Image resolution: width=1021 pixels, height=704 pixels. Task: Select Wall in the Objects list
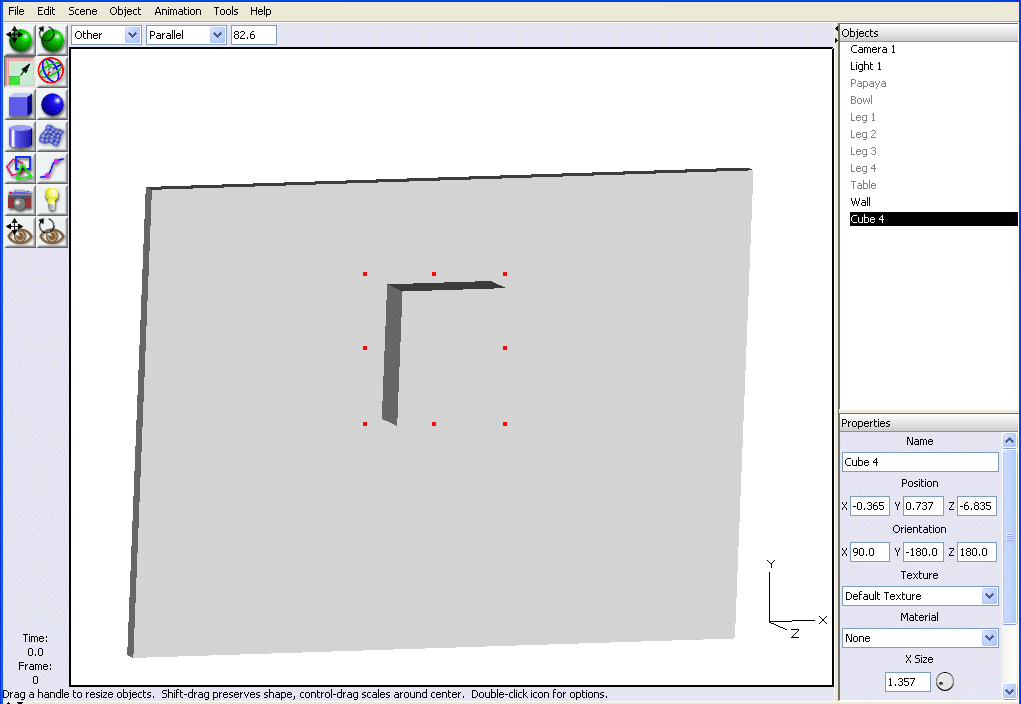click(x=860, y=202)
